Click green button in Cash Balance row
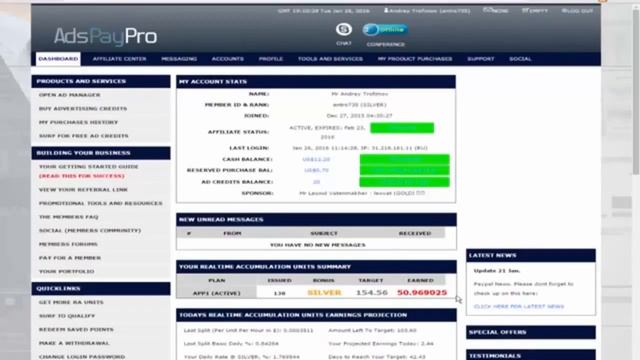The image size is (640, 360). [x=404, y=159]
